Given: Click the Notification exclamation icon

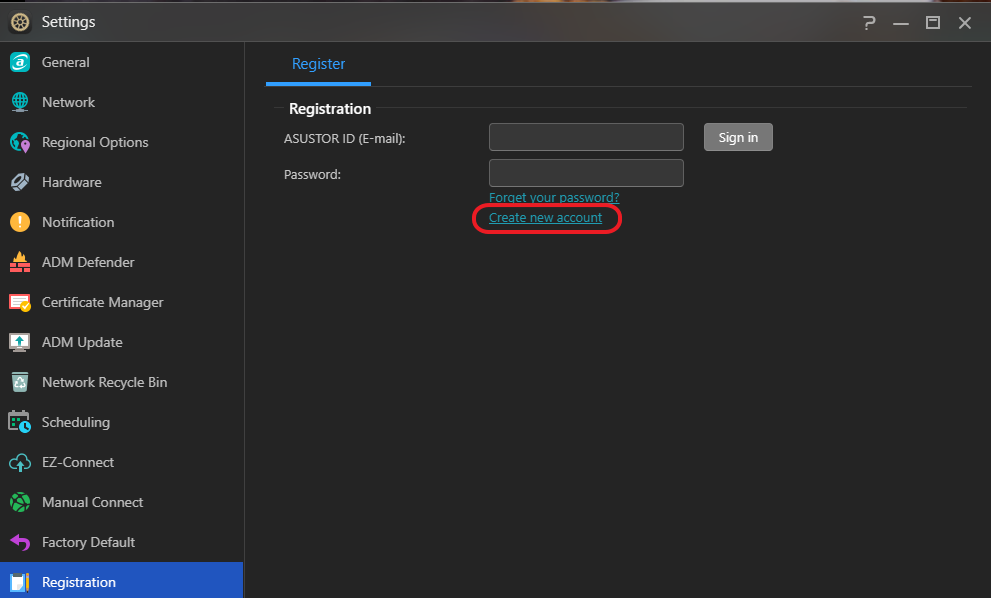Looking at the screenshot, I should click(20, 222).
